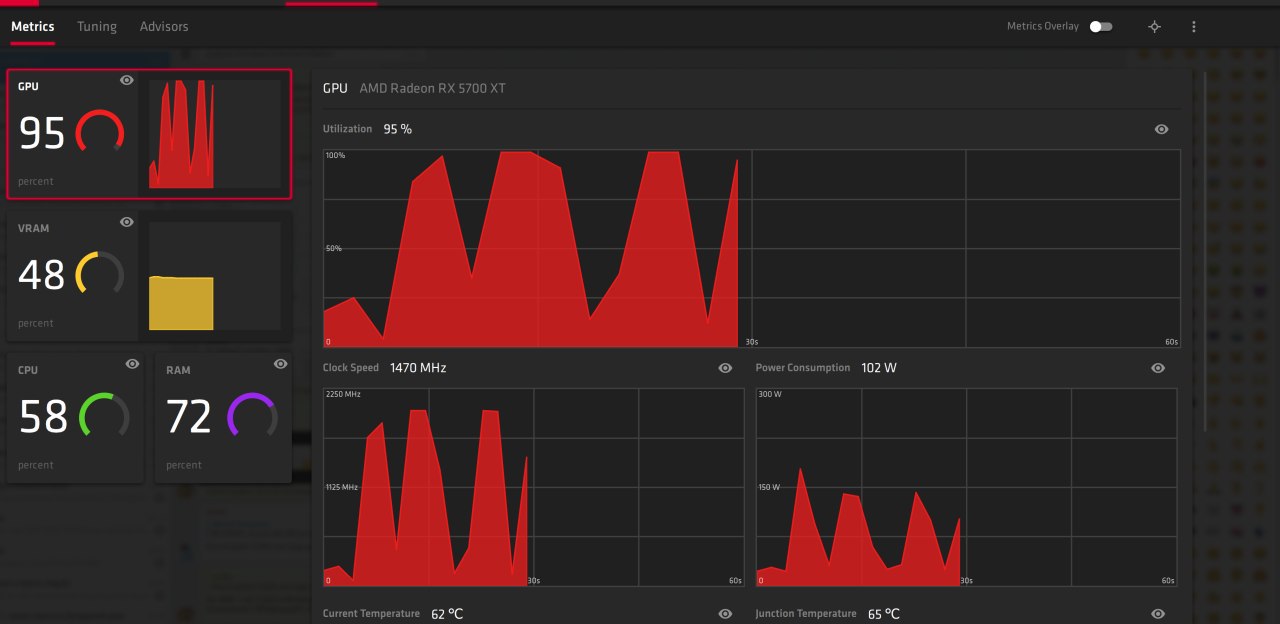1280x624 pixels.
Task: Click the 62 °C current temperature value
Action: tap(447, 613)
